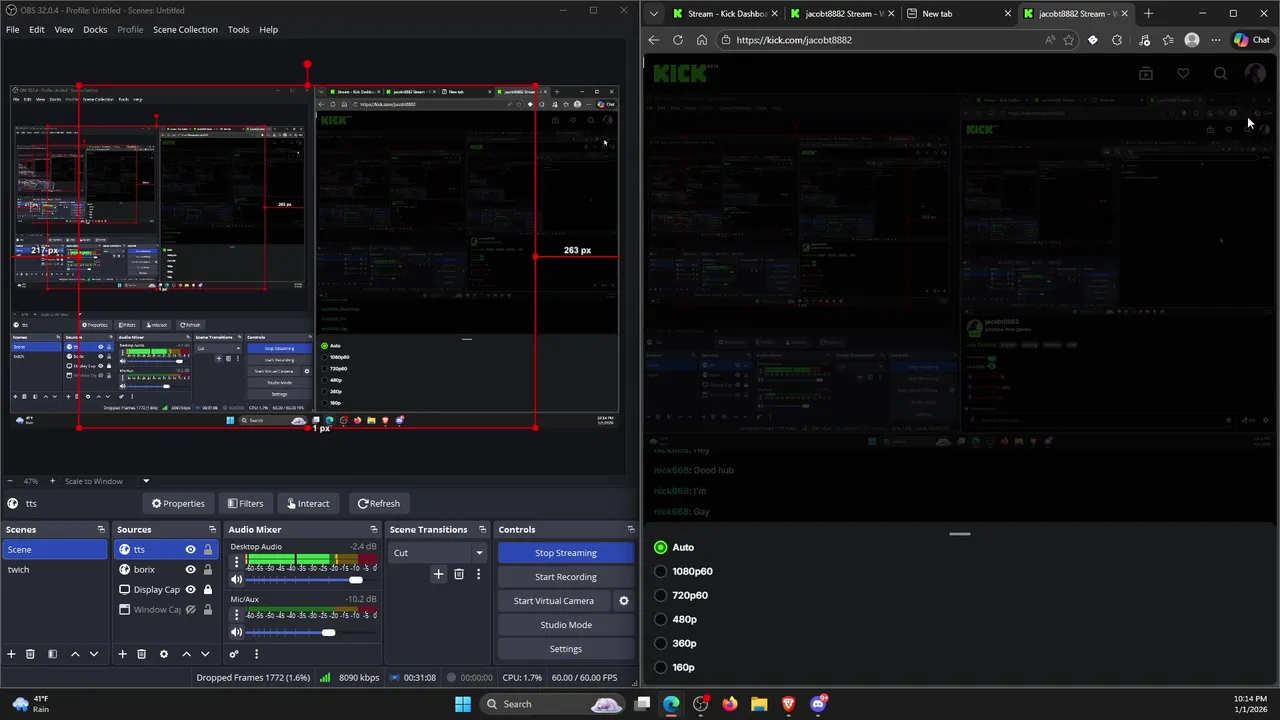
Task: Pop out the Sources dock icon
Action: point(212,530)
